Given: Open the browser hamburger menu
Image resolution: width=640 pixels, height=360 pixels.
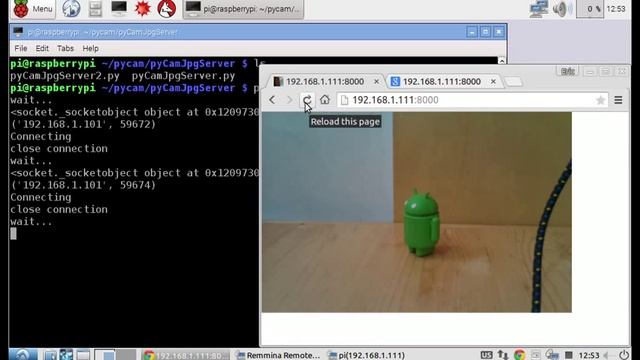Looking at the screenshot, I should [x=618, y=100].
